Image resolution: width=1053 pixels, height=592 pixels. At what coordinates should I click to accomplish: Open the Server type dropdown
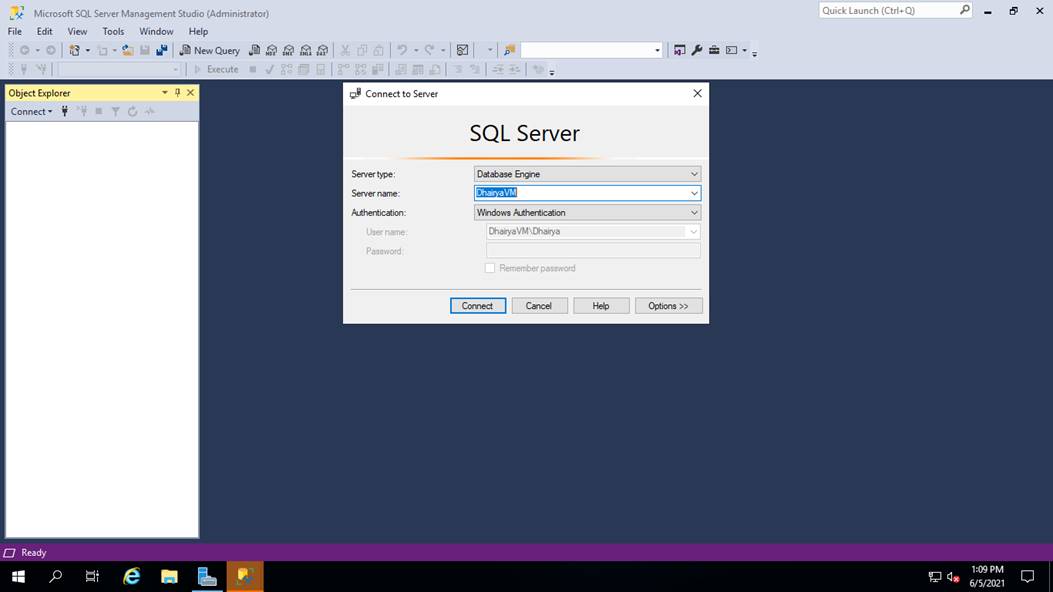click(694, 173)
